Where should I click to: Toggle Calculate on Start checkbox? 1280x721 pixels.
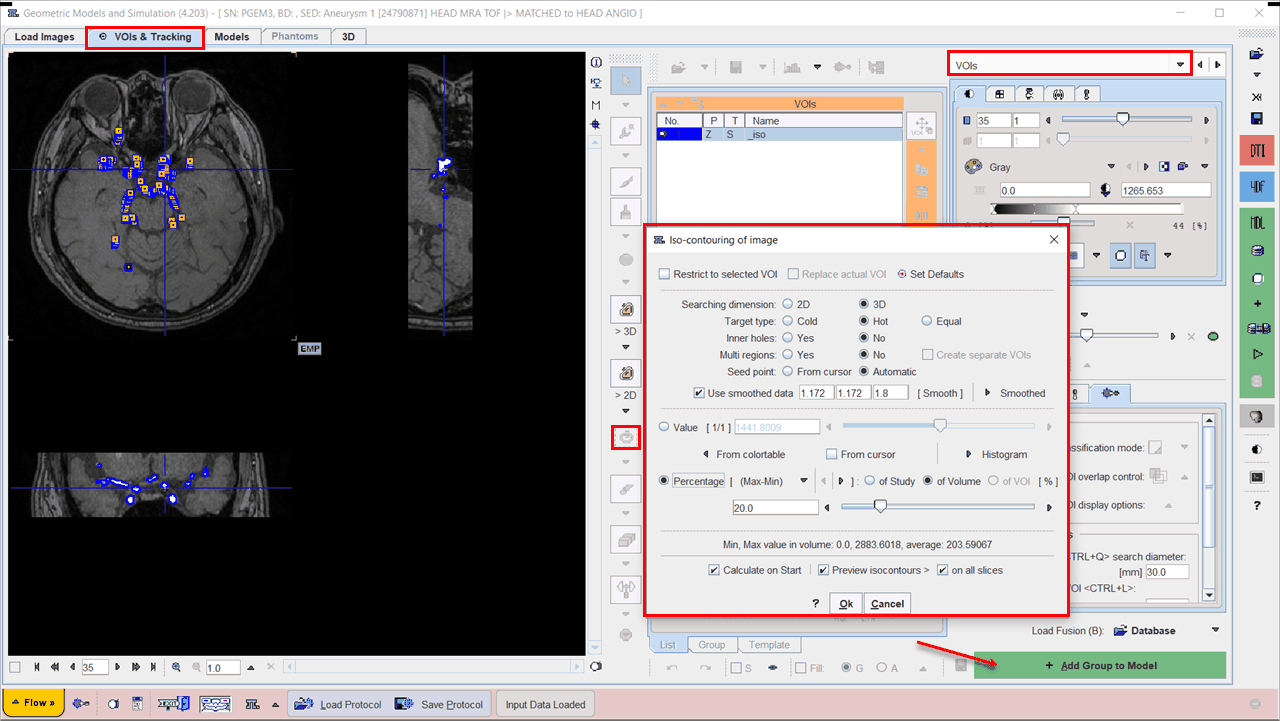714,570
